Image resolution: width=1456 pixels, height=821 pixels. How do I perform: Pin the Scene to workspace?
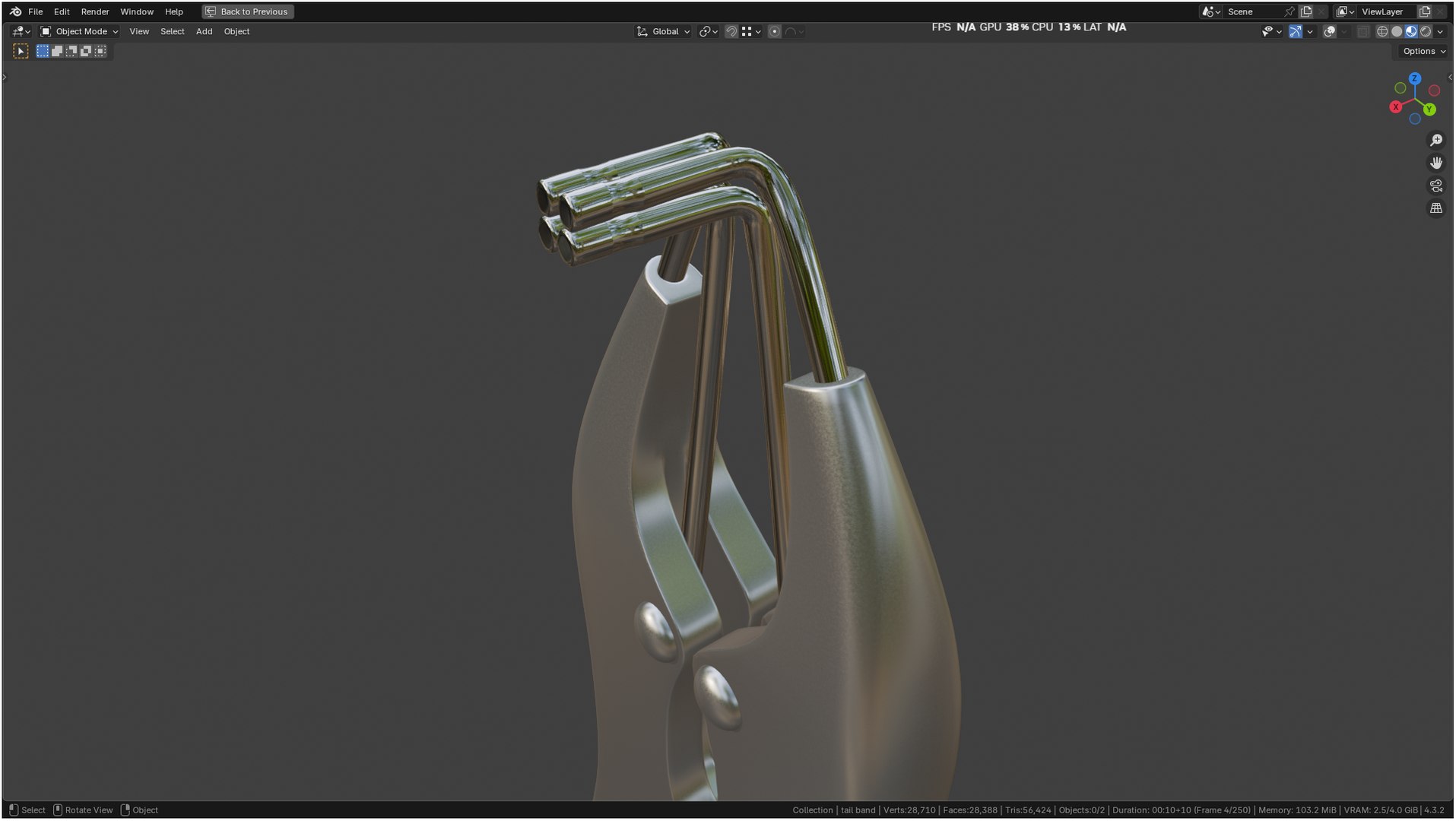point(1289,11)
